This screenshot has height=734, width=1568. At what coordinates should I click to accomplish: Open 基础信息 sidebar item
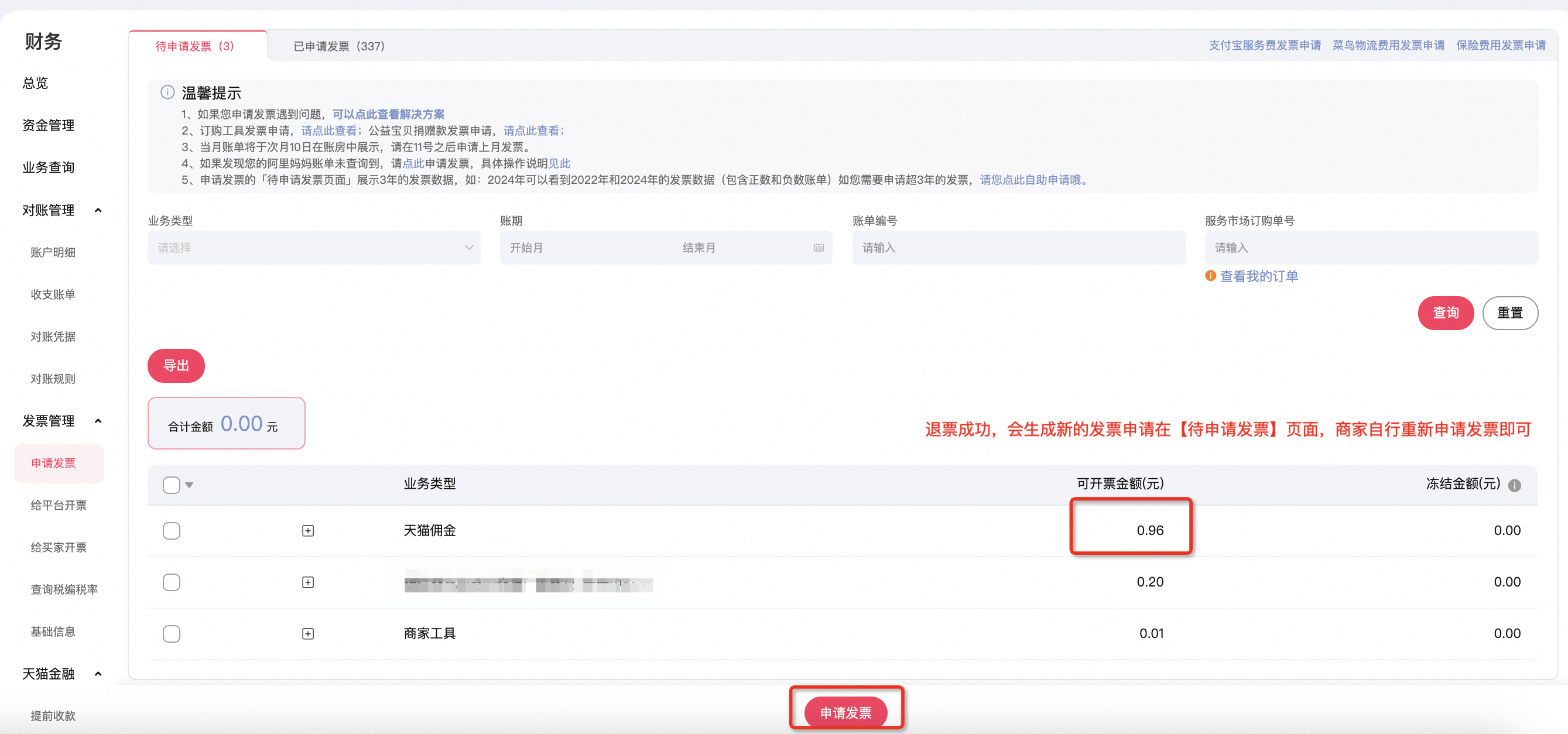point(53,631)
